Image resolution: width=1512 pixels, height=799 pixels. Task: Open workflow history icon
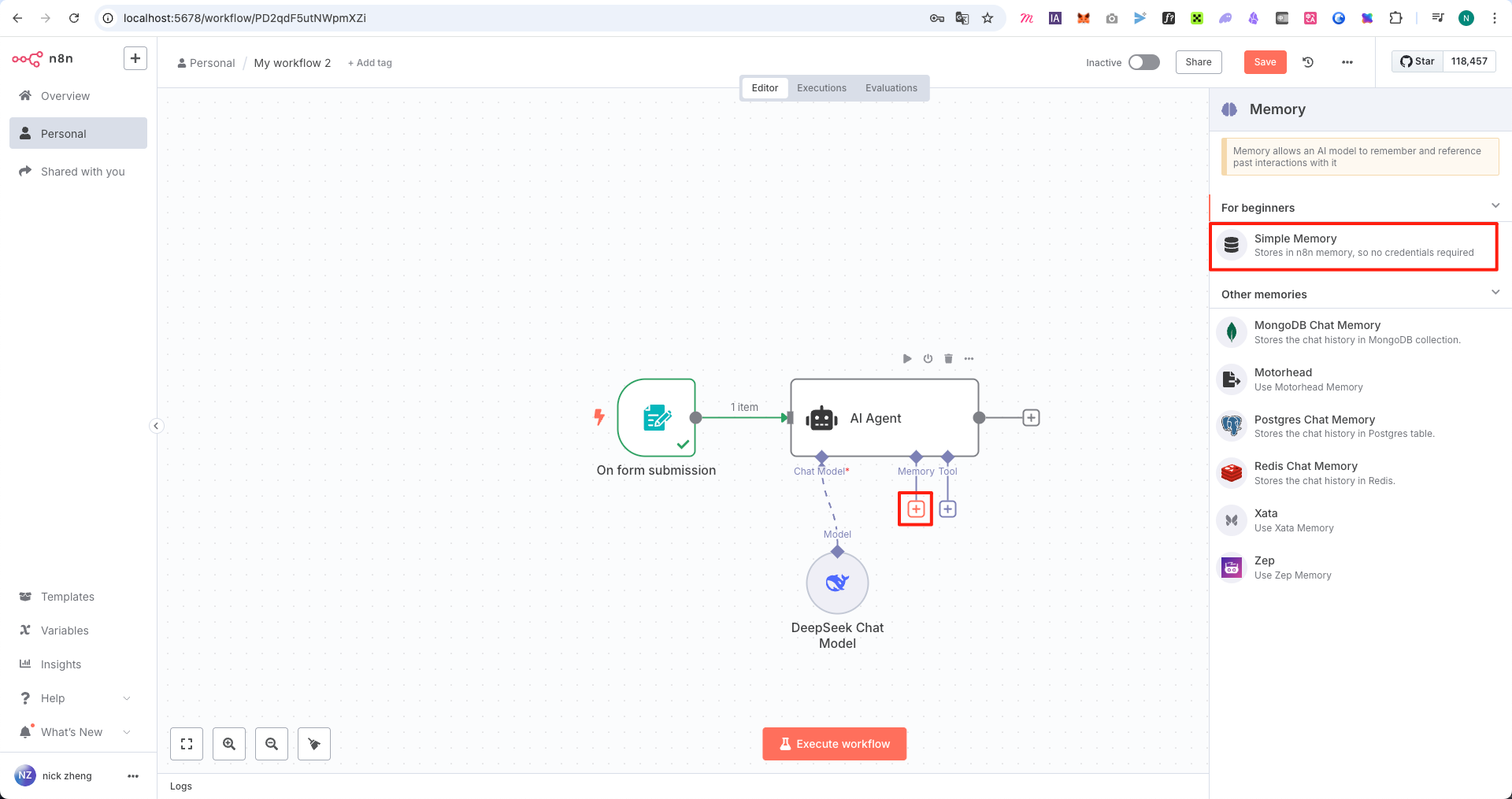tap(1308, 62)
